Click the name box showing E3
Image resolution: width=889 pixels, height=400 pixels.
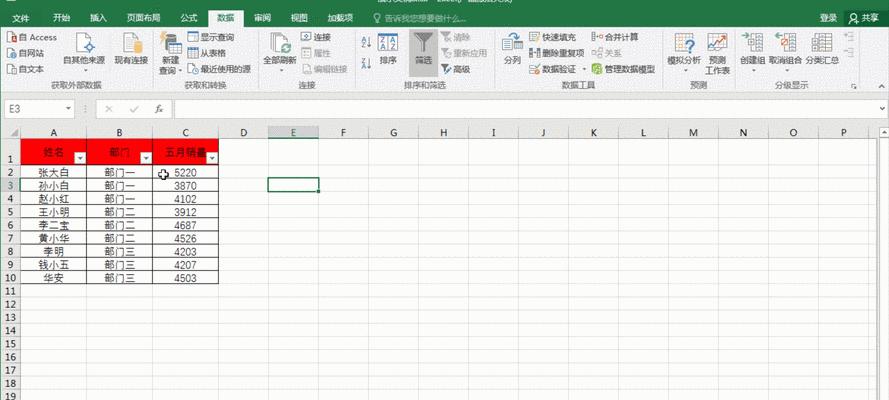point(35,109)
